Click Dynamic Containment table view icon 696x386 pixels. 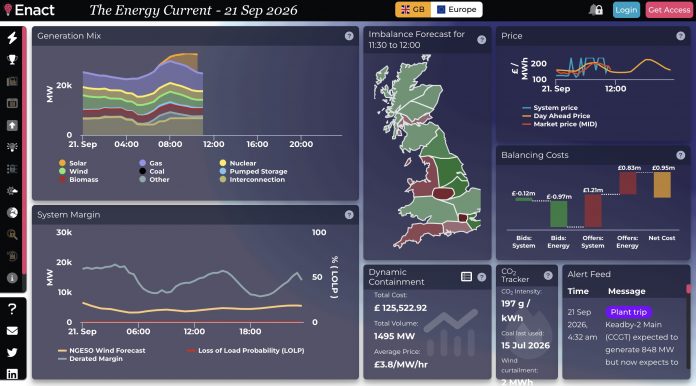click(x=466, y=276)
